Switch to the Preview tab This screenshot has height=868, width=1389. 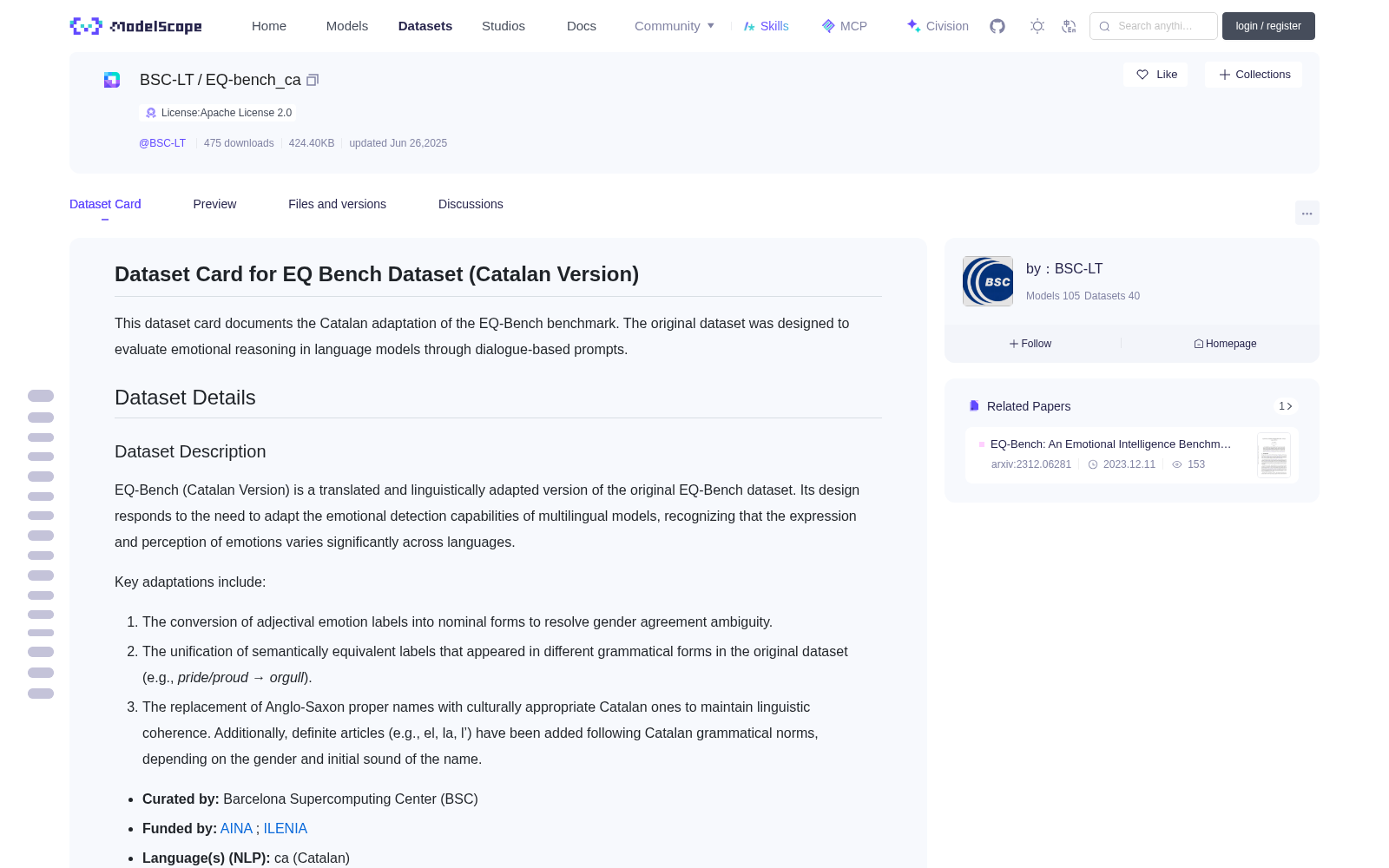[x=214, y=204]
